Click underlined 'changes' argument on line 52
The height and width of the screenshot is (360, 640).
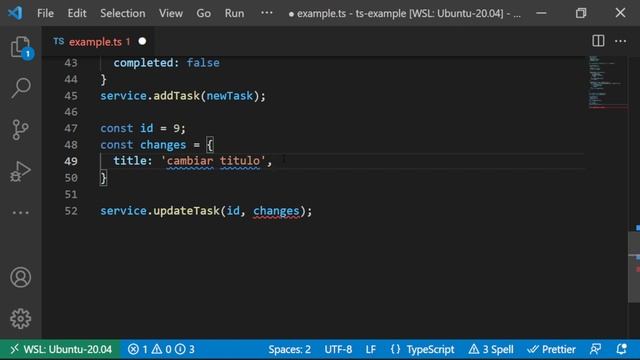276,211
